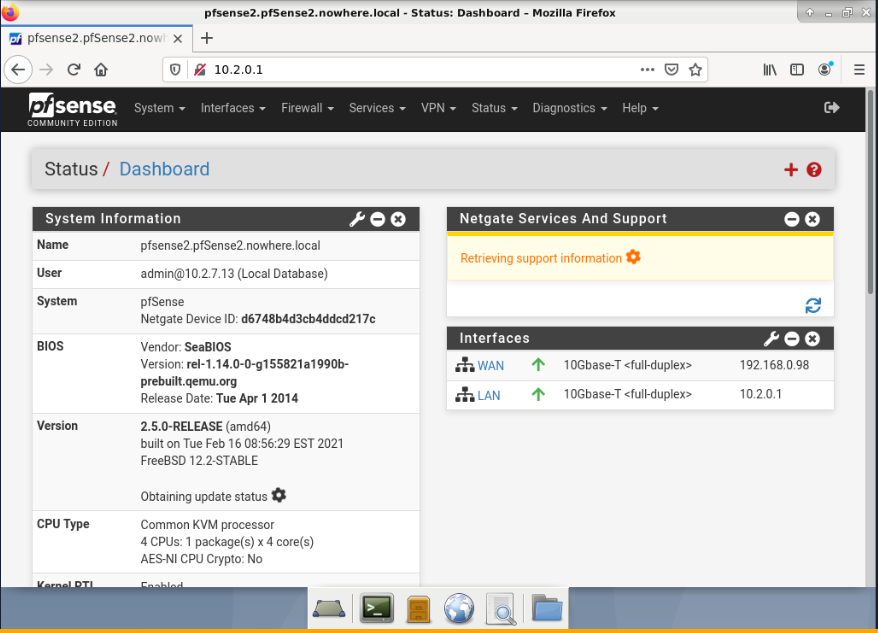
Task: Click the Retrieving support information message
Action: [541, 258]
